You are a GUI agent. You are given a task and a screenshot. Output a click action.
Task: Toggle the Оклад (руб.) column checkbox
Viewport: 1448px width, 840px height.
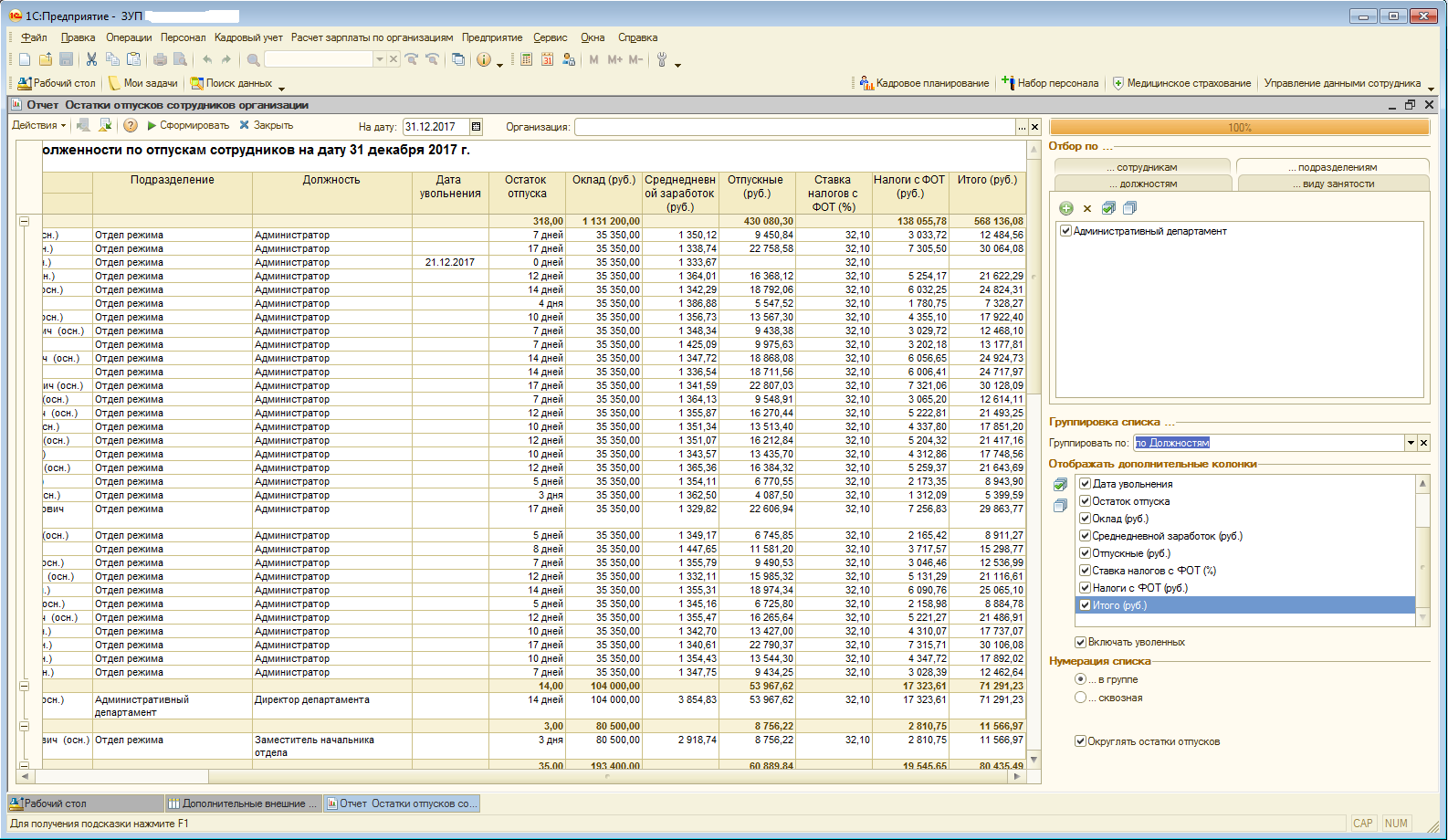coord(1085,519)
